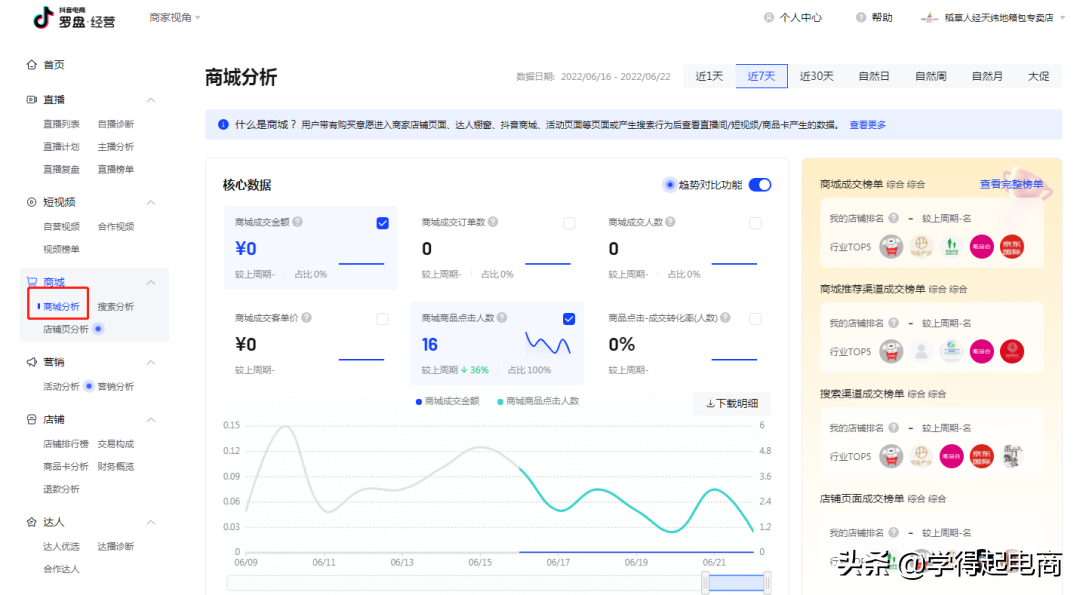Collapse the 商城 section in sidebar
This screenshot has height=595, width=1080.
coord(152,281)
